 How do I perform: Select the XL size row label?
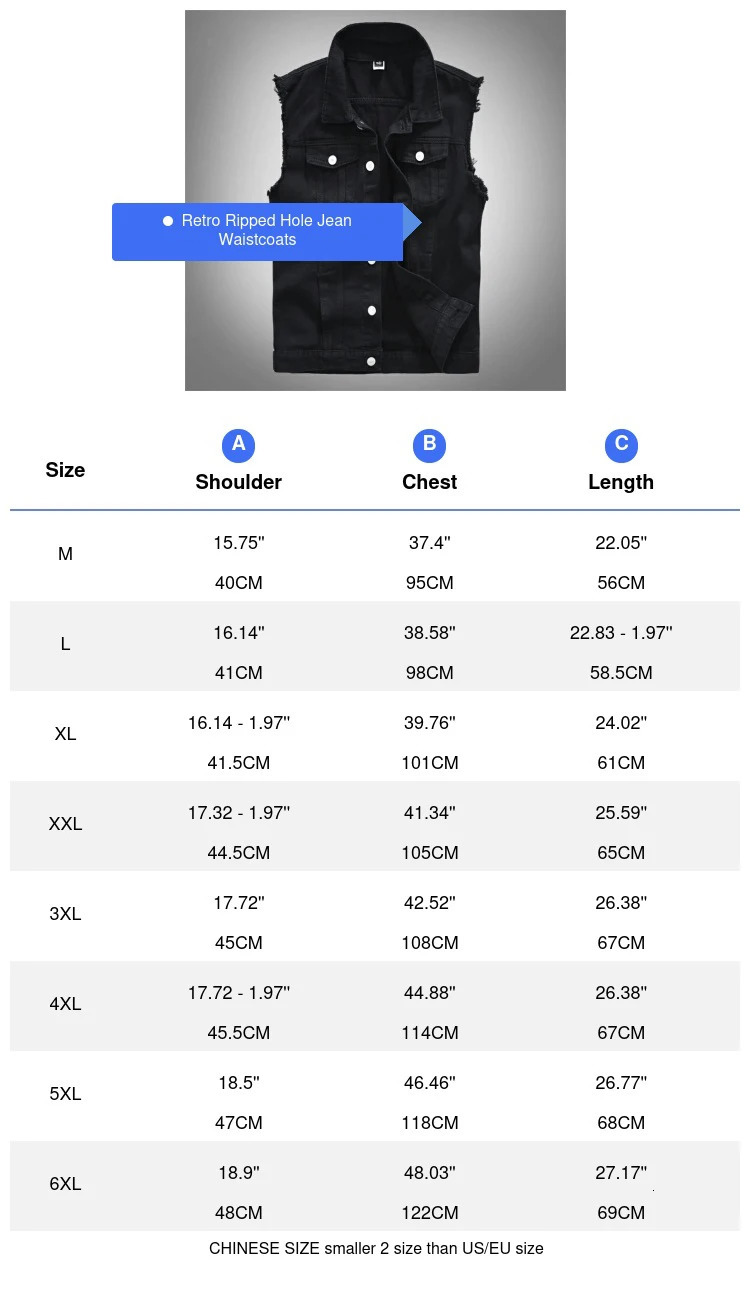[65, 734]
